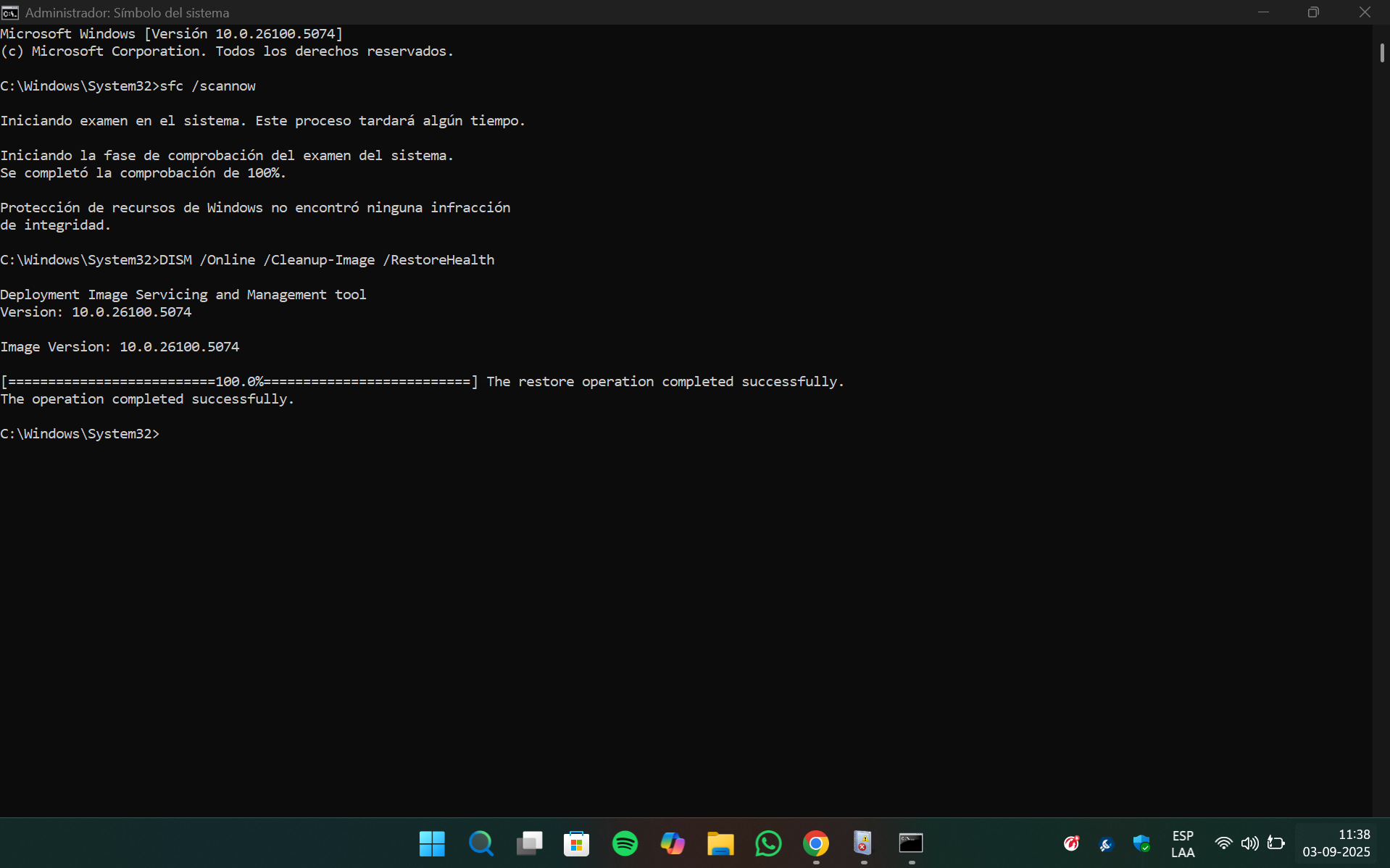Image resolution: width=1390 pixels, height=868 pixels.
Task: Launch Microsoft Store from taskbar
Action: [x=577, y=843]
